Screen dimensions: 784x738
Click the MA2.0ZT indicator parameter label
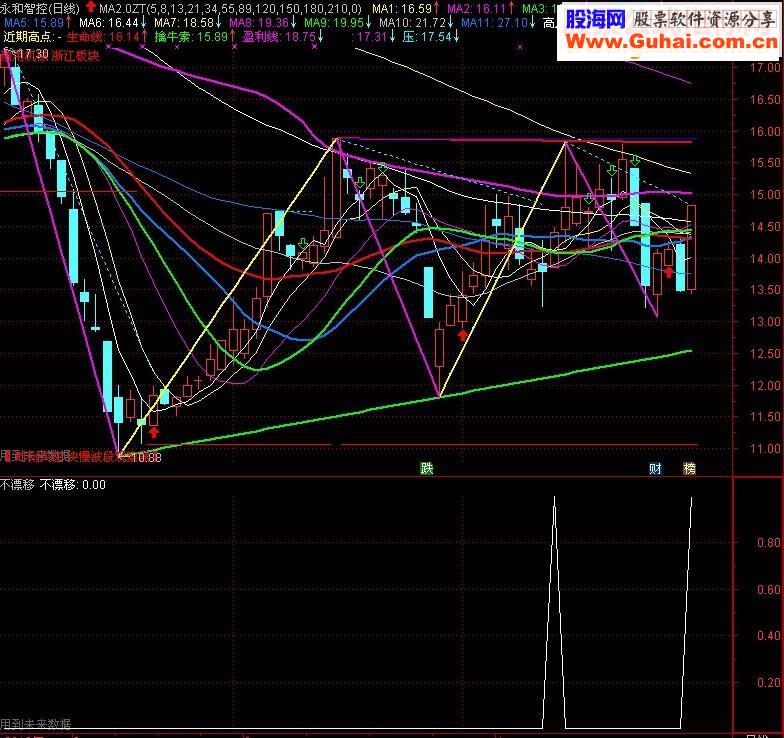pos(230,8)
